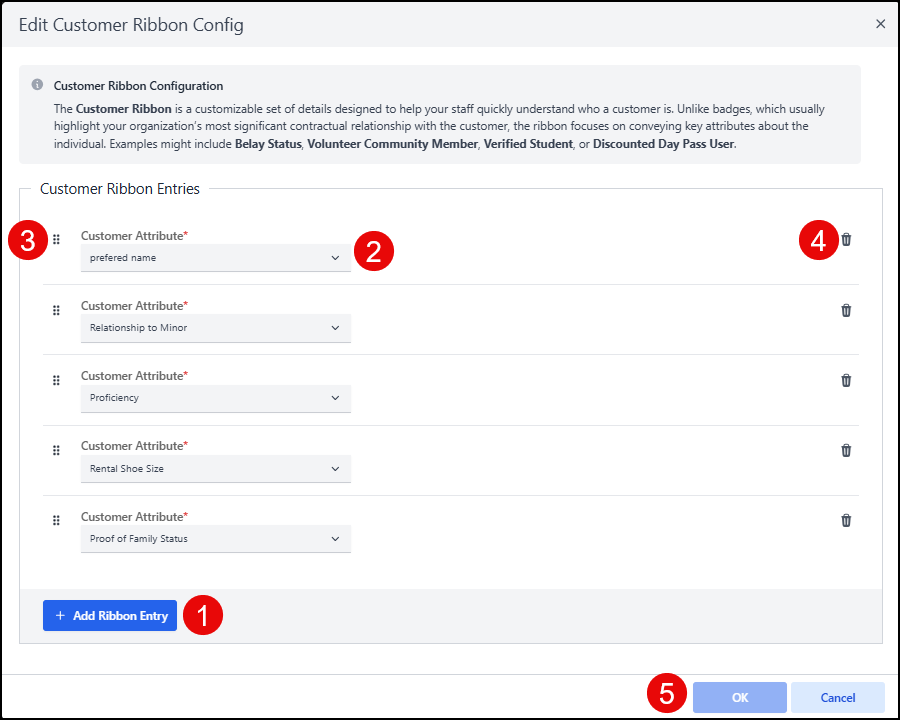Delete the Proof of Family Status entry
This screenshot has height=720, width=900.
click(846, 520)
